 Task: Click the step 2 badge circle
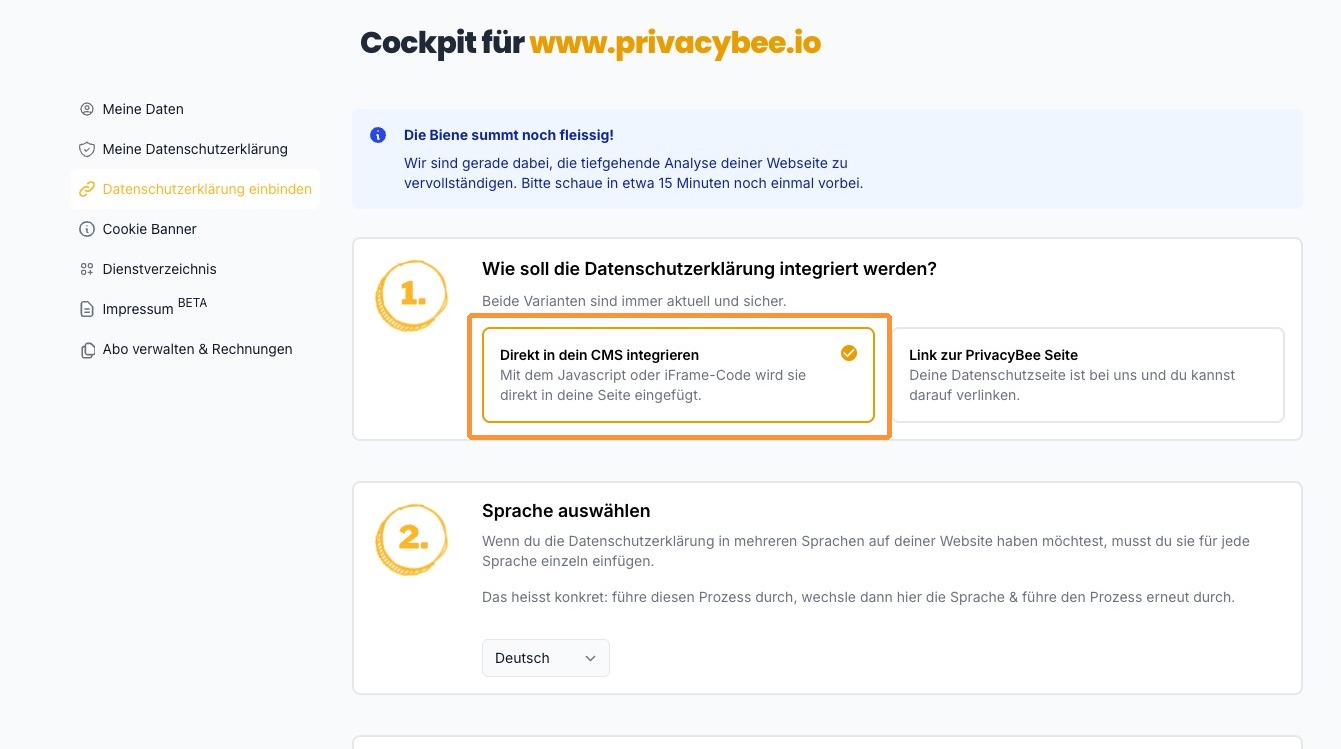411,539
